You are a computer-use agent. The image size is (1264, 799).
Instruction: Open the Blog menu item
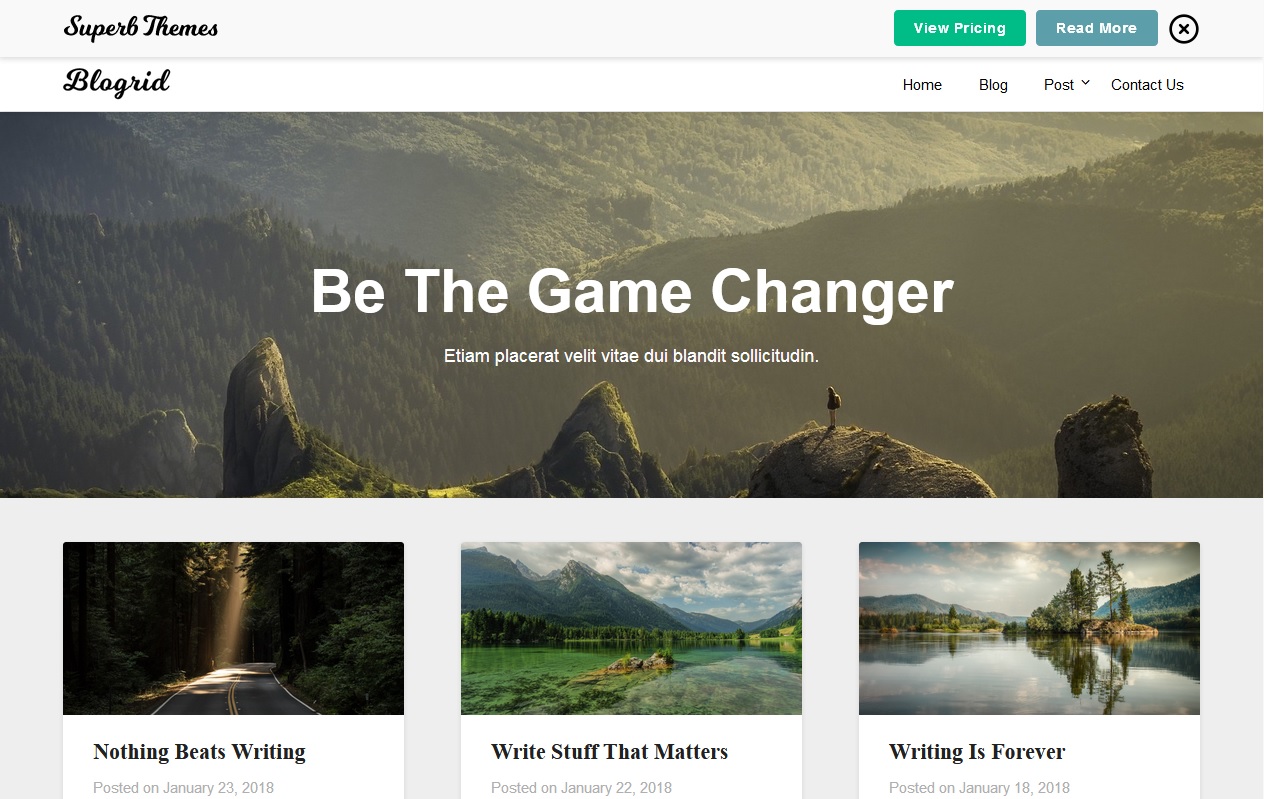pos(993,85)
